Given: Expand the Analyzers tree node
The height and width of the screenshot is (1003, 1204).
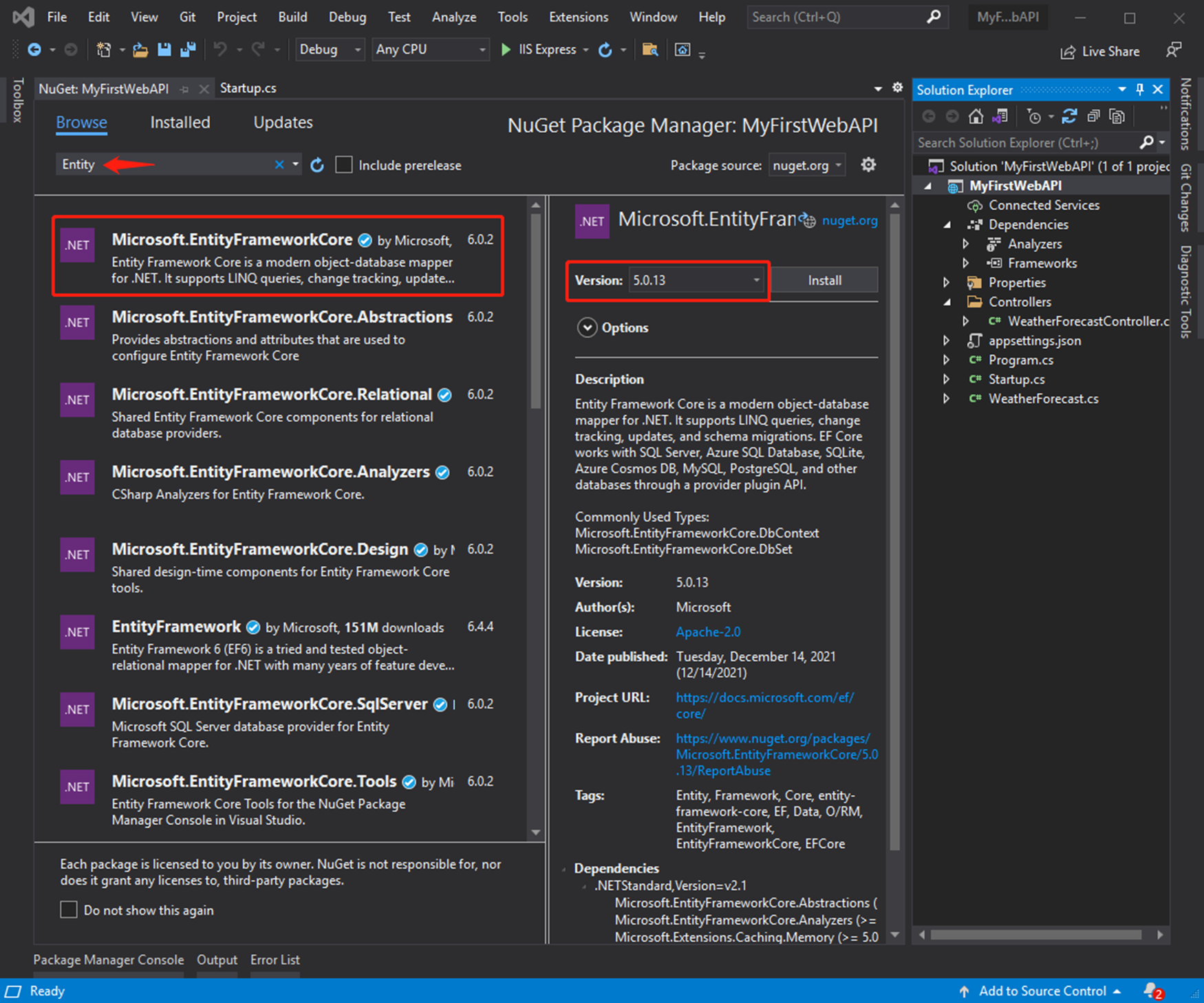Looking at the screenshot, I should click(966, 244).
